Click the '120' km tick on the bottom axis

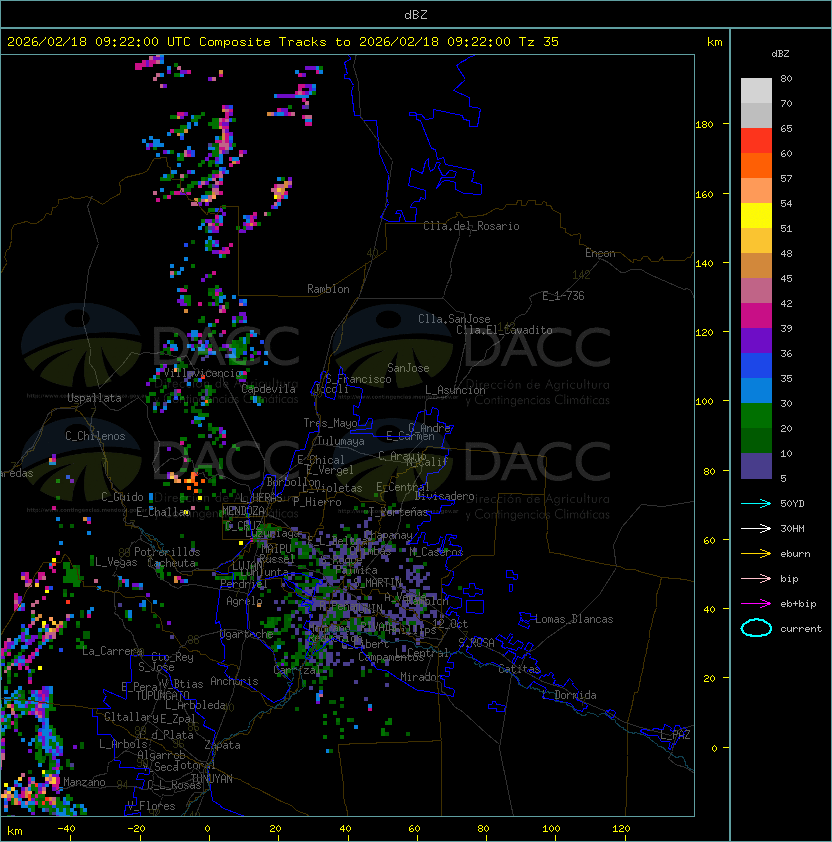(621, 829)
